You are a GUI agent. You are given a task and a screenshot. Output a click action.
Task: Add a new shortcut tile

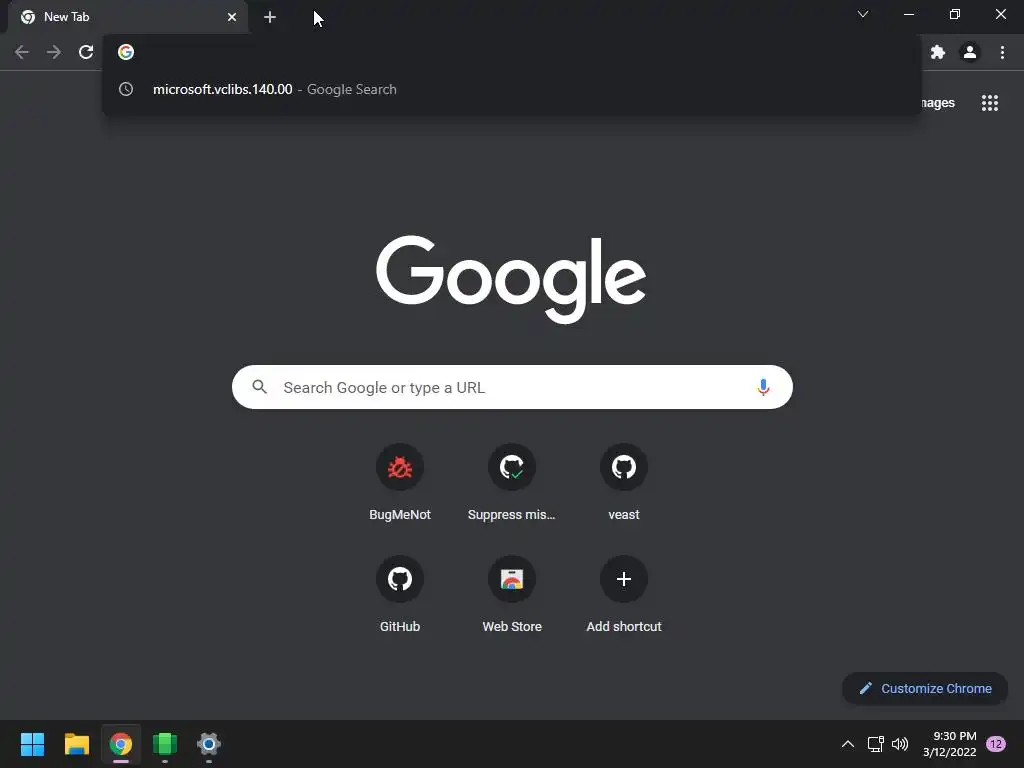pyautogui.click(x=624, y=594)
